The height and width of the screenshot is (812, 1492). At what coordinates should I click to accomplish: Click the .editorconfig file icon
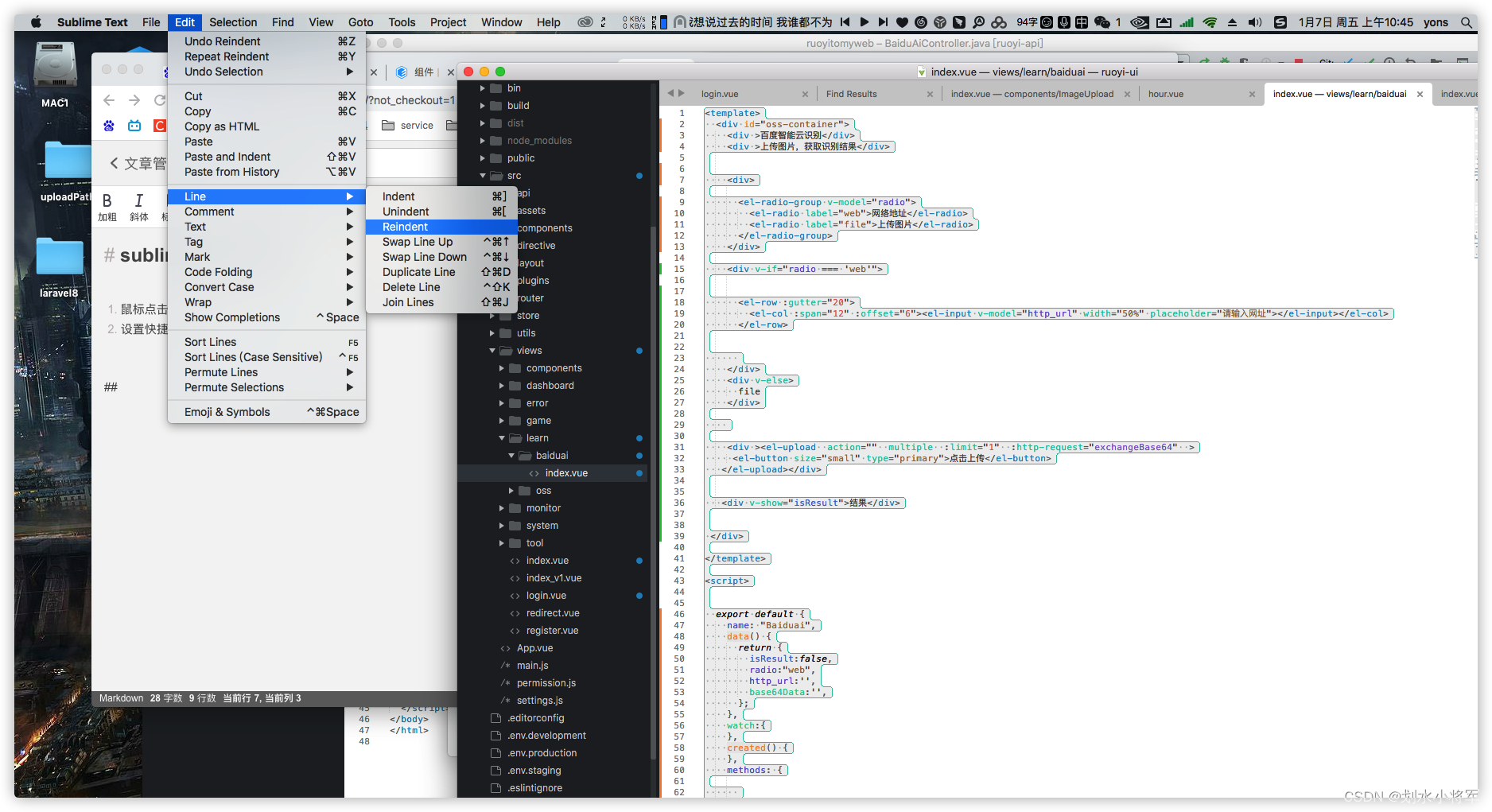coord(495,718)
